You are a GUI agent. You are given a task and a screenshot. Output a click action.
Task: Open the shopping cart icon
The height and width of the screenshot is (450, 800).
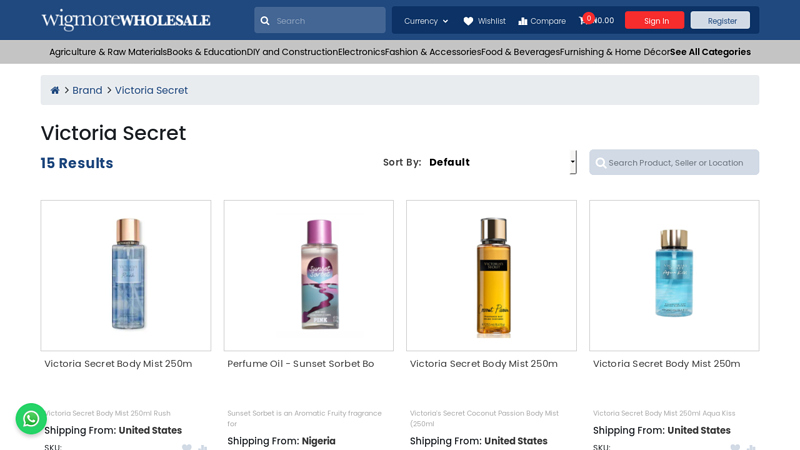583,20
